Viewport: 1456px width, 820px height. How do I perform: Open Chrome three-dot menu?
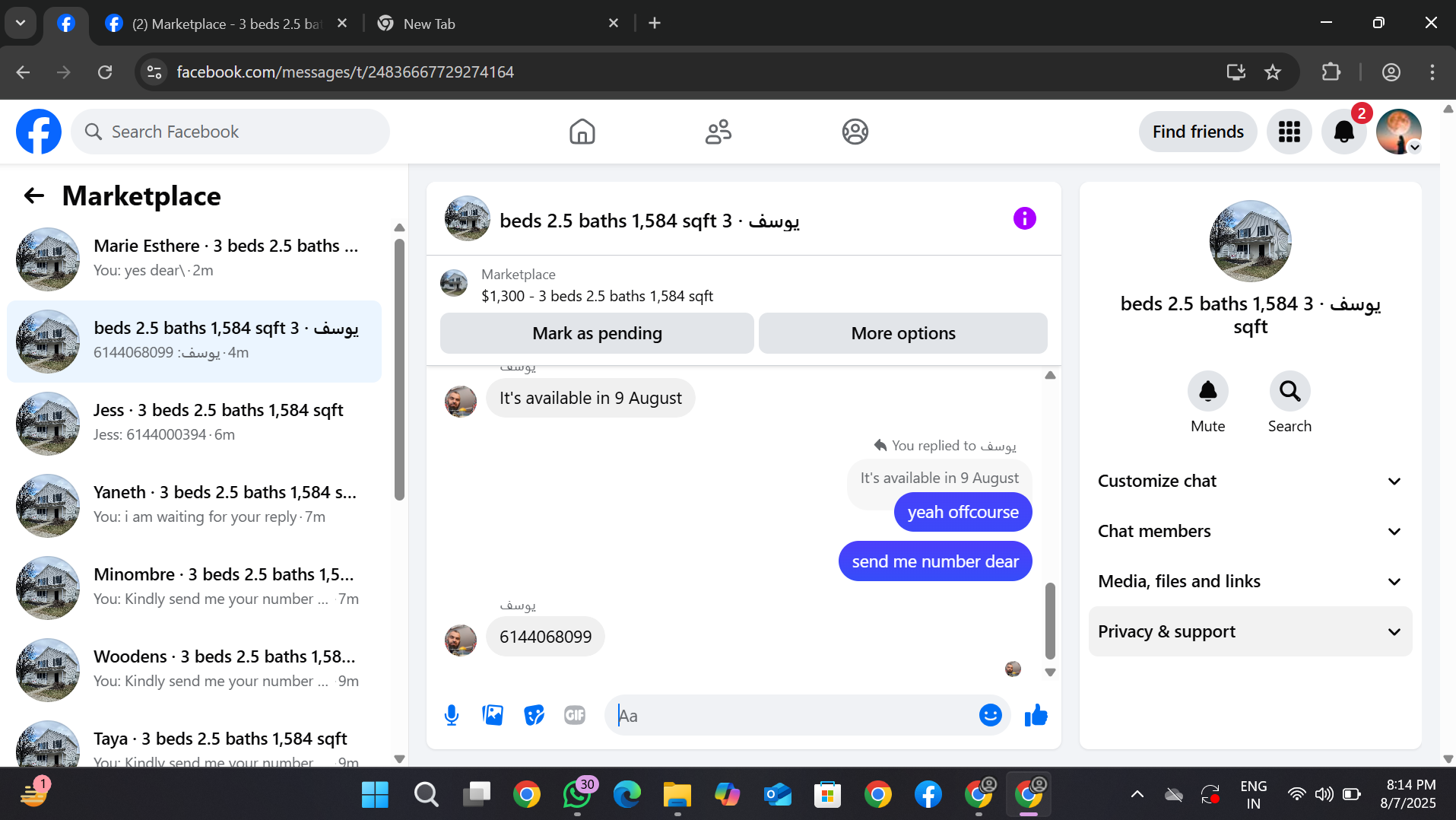coord(1432,72)
